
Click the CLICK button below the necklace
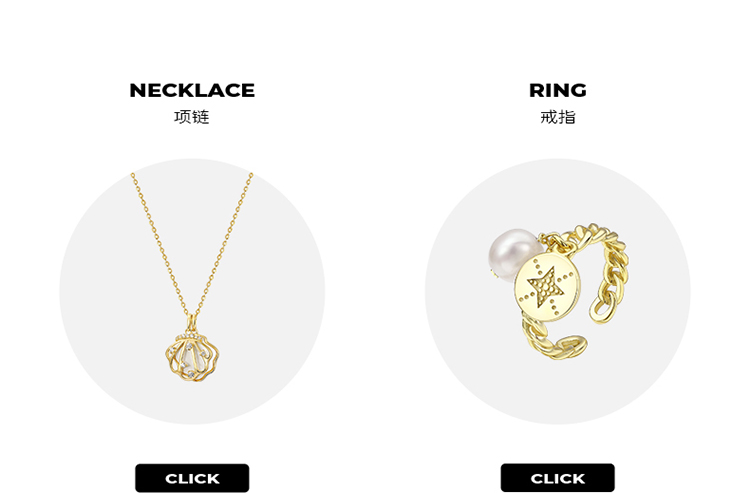point(192,478)
